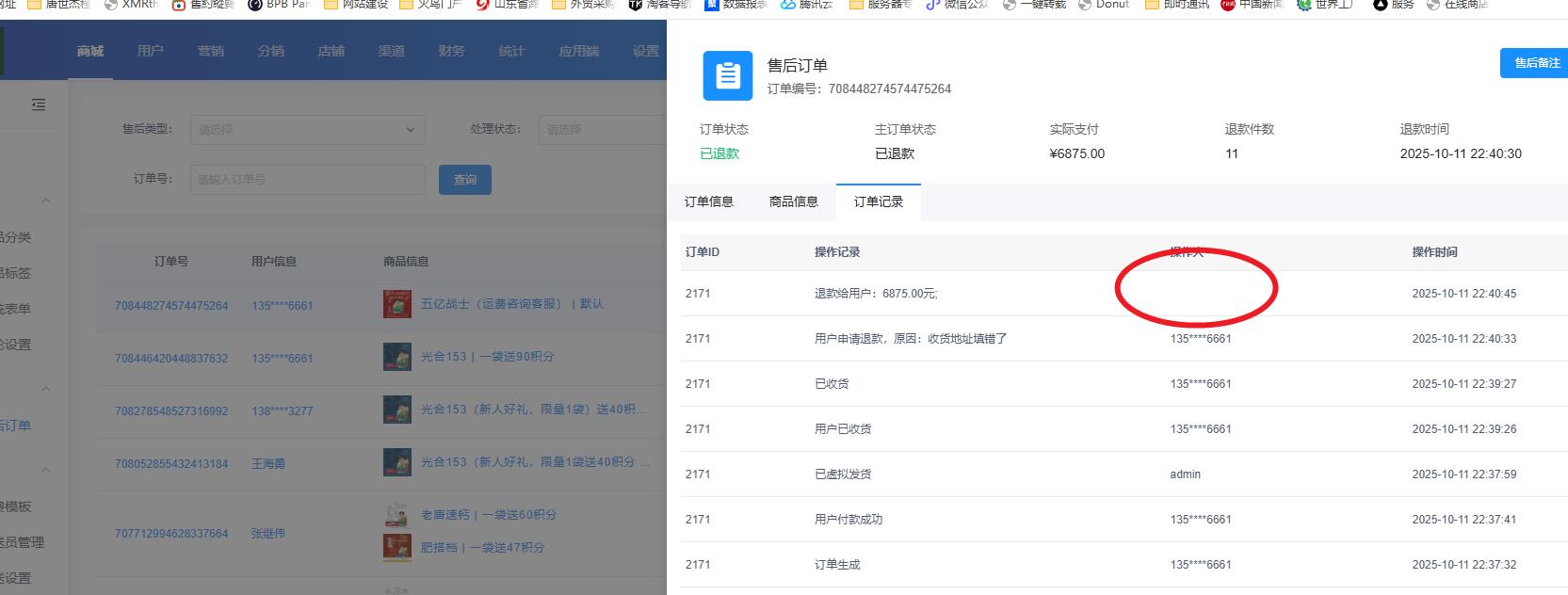Click the 售后备注 button
Screen dimensions: 1568x595
[x=1535, y=63]
